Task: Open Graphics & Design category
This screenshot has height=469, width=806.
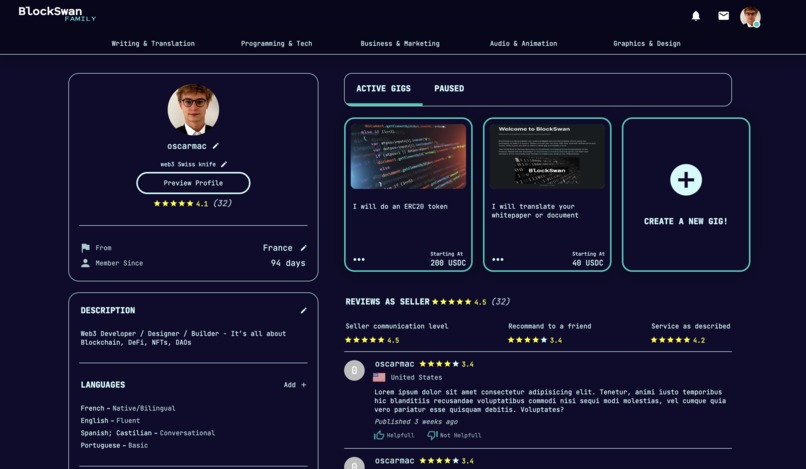Action: point(647,44)
